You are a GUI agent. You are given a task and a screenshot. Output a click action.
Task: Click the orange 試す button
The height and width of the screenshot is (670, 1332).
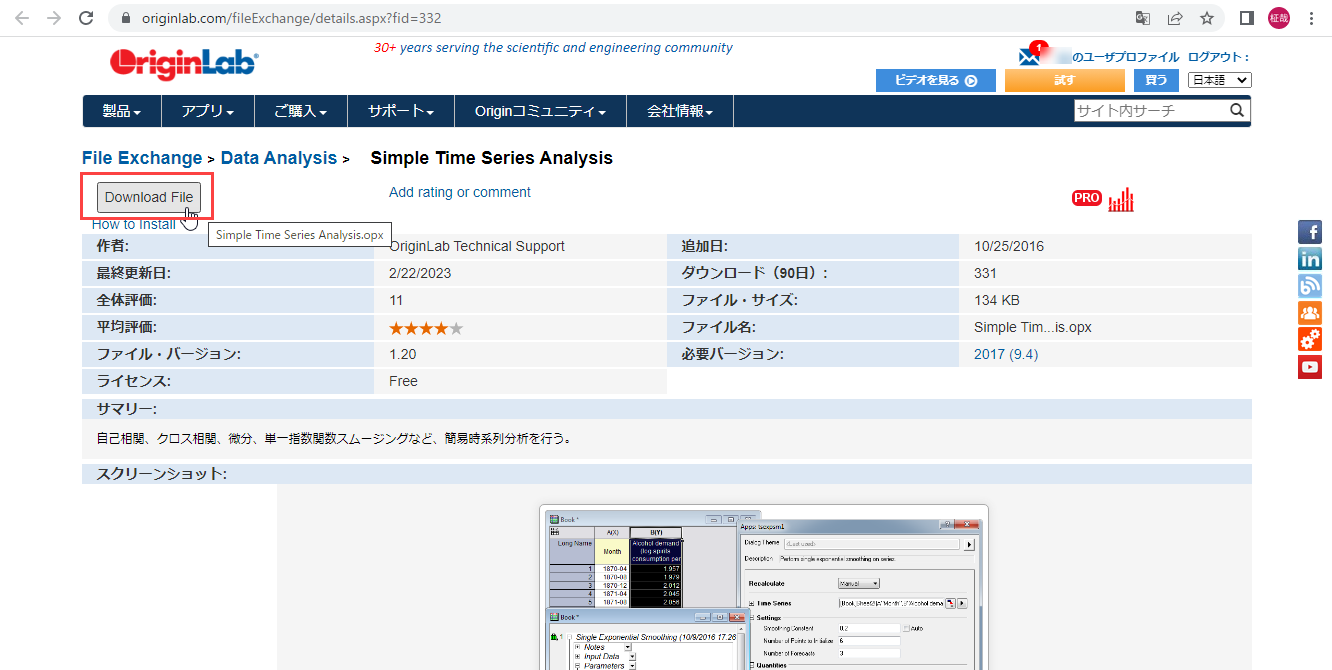pyautogui.click(x=1065, y=81)
